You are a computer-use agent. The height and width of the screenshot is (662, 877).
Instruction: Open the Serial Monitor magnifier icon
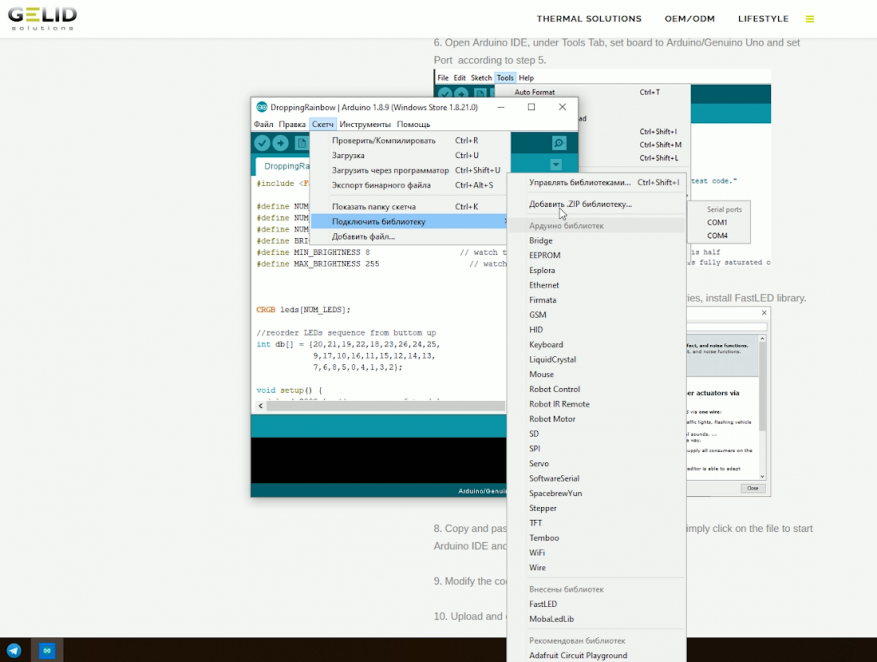[558, 143]
